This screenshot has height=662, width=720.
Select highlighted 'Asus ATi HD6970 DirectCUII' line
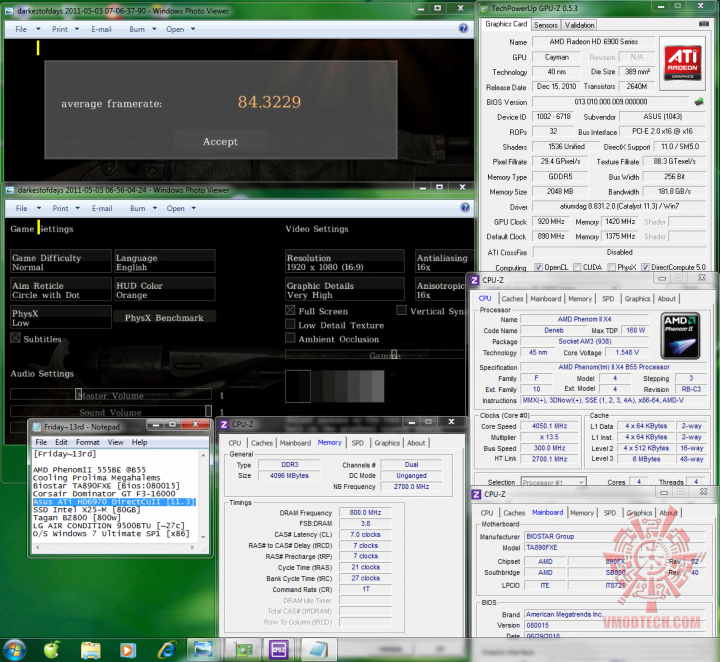(114, 502)
